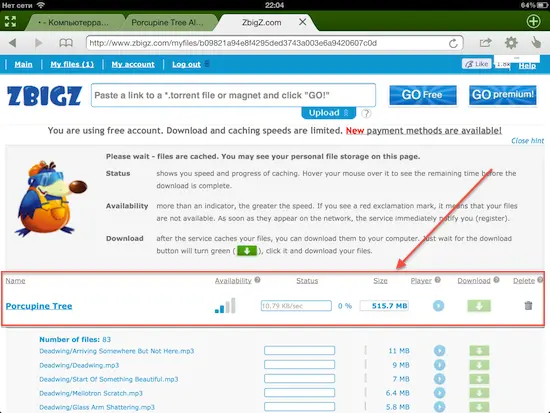Open a new browser tab with plus icon
The width and height of the screenshot is (550, 413).
pos(534,21)
